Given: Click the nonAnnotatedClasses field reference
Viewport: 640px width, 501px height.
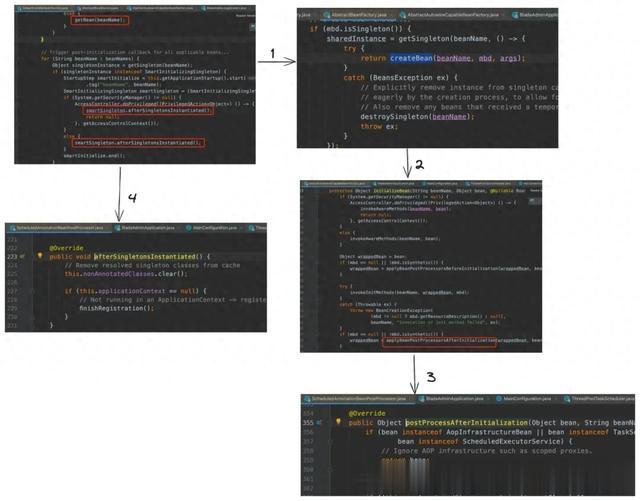Looking at the screenshot, I should coord(119,274).
